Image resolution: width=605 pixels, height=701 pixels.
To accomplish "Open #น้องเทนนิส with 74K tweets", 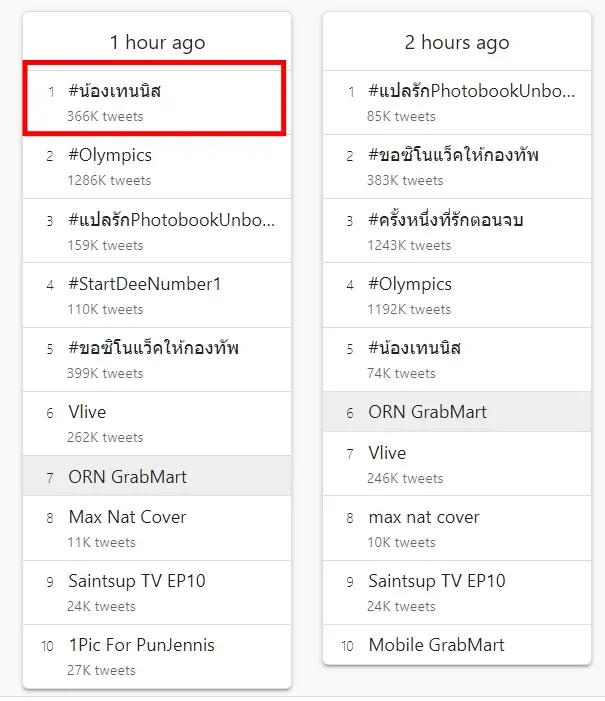I will point(414,348).
